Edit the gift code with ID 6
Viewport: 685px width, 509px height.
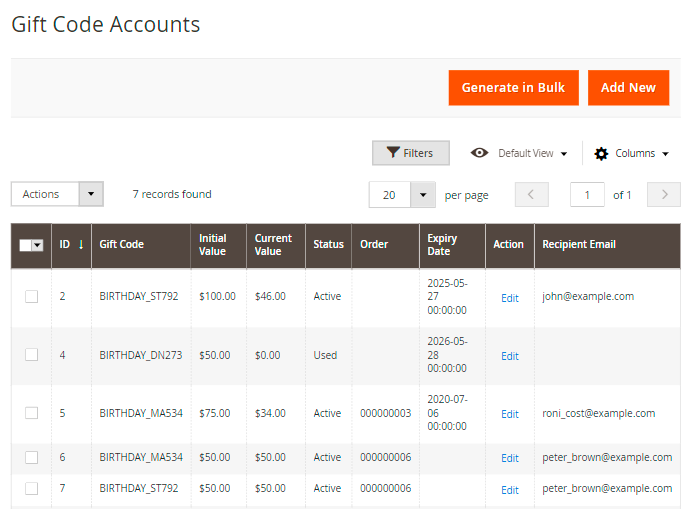510,458
